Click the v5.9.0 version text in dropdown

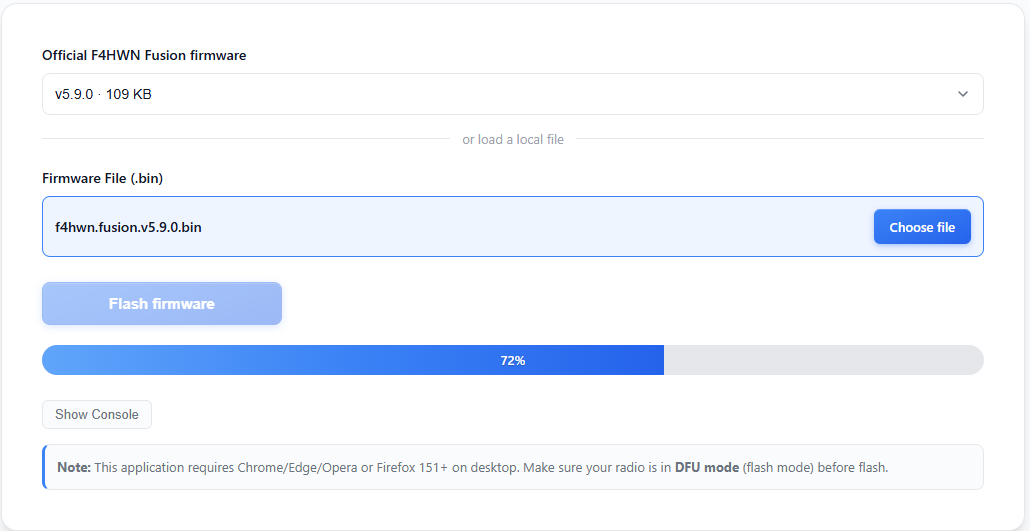(x=74, y=94)
